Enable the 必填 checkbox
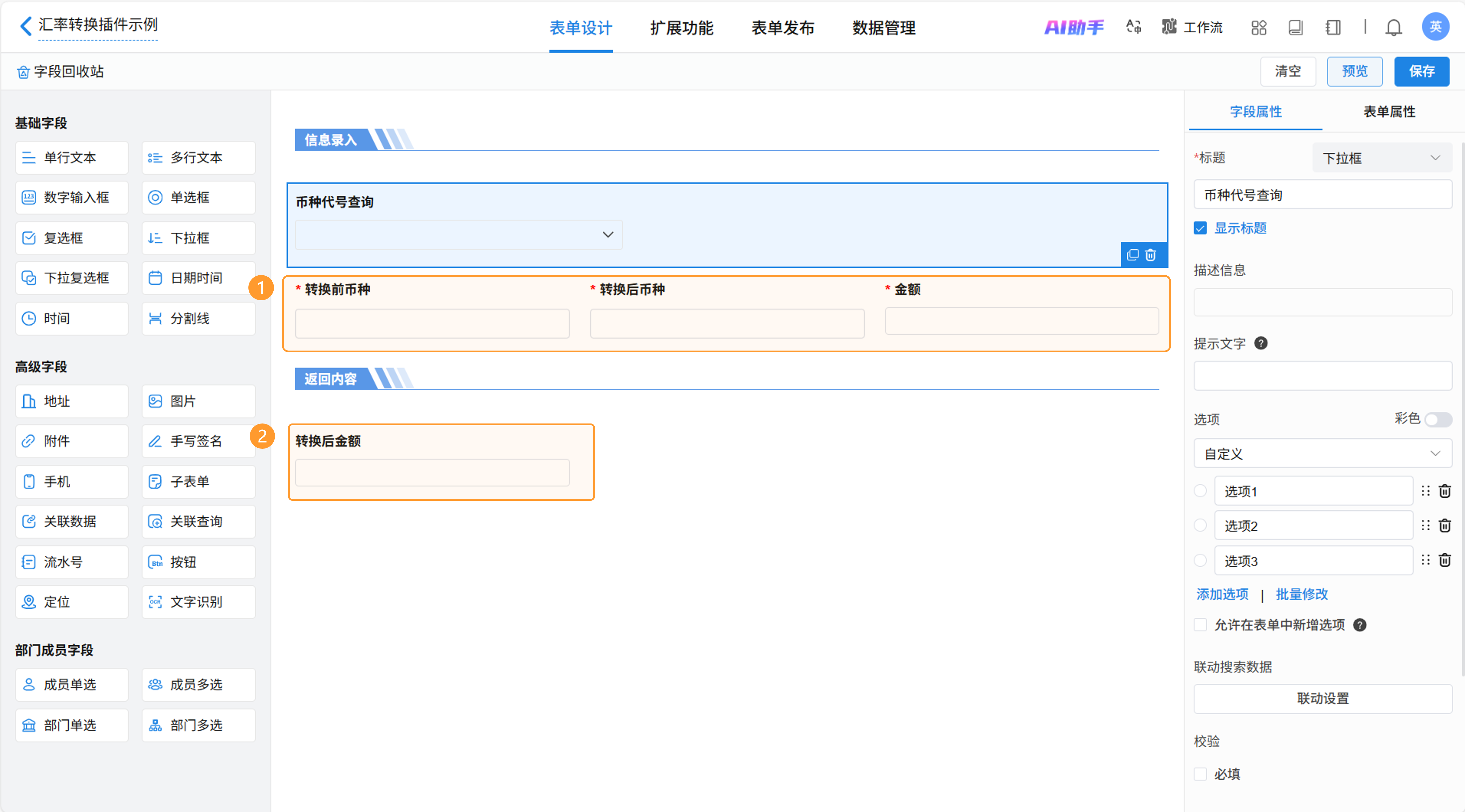 pos(1200,773)
